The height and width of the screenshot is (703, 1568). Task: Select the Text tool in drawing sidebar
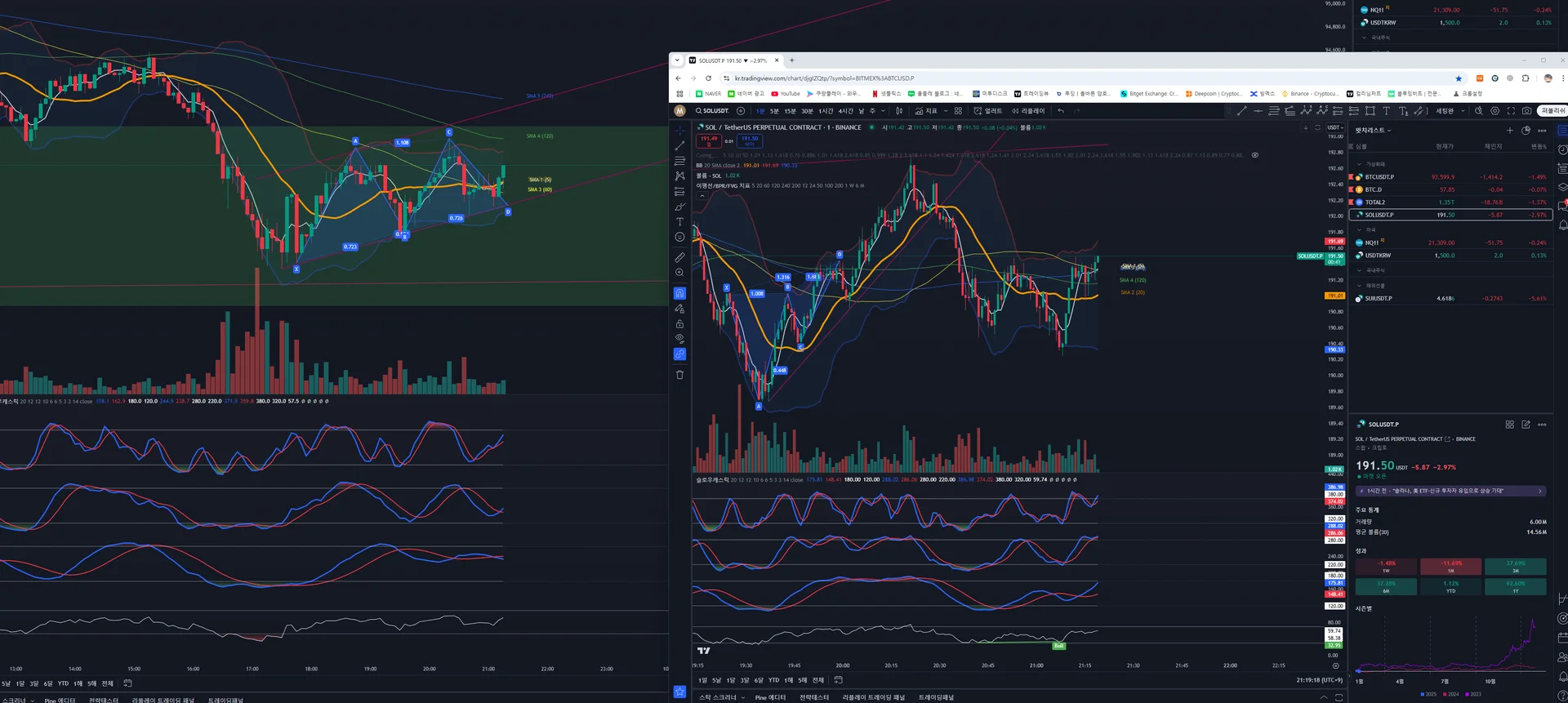tap(679, 222)
